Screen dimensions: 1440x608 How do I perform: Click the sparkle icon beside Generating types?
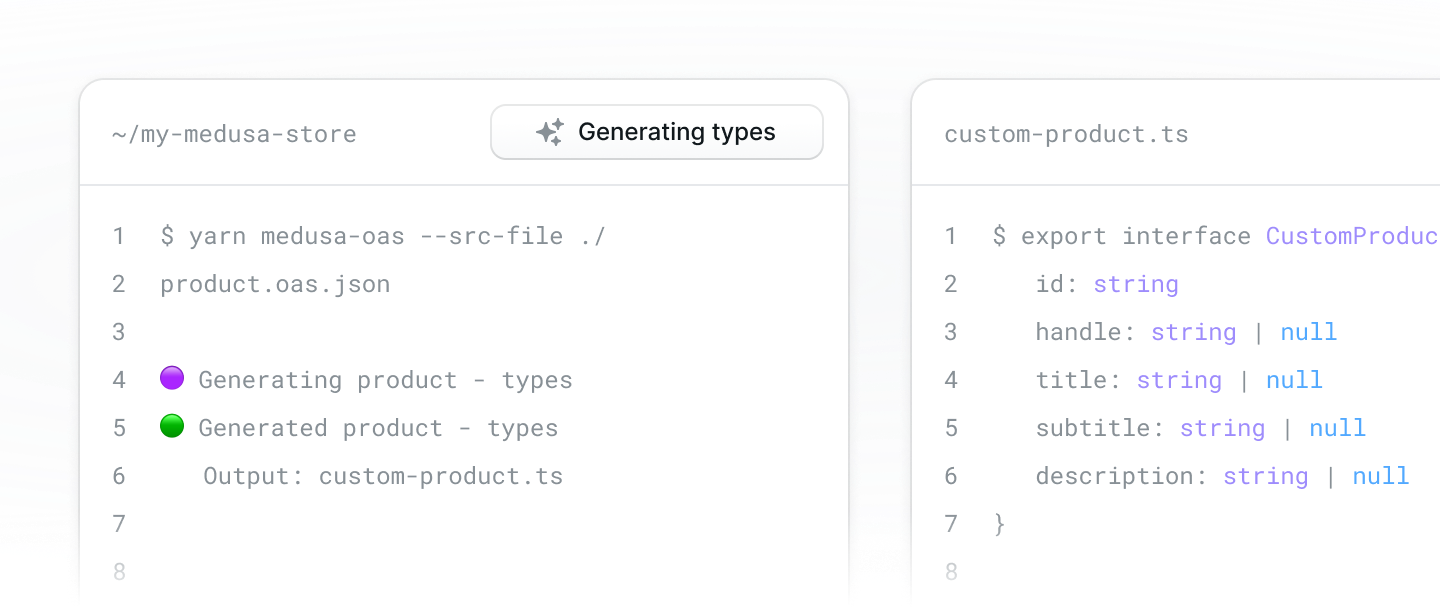(550, 132)
